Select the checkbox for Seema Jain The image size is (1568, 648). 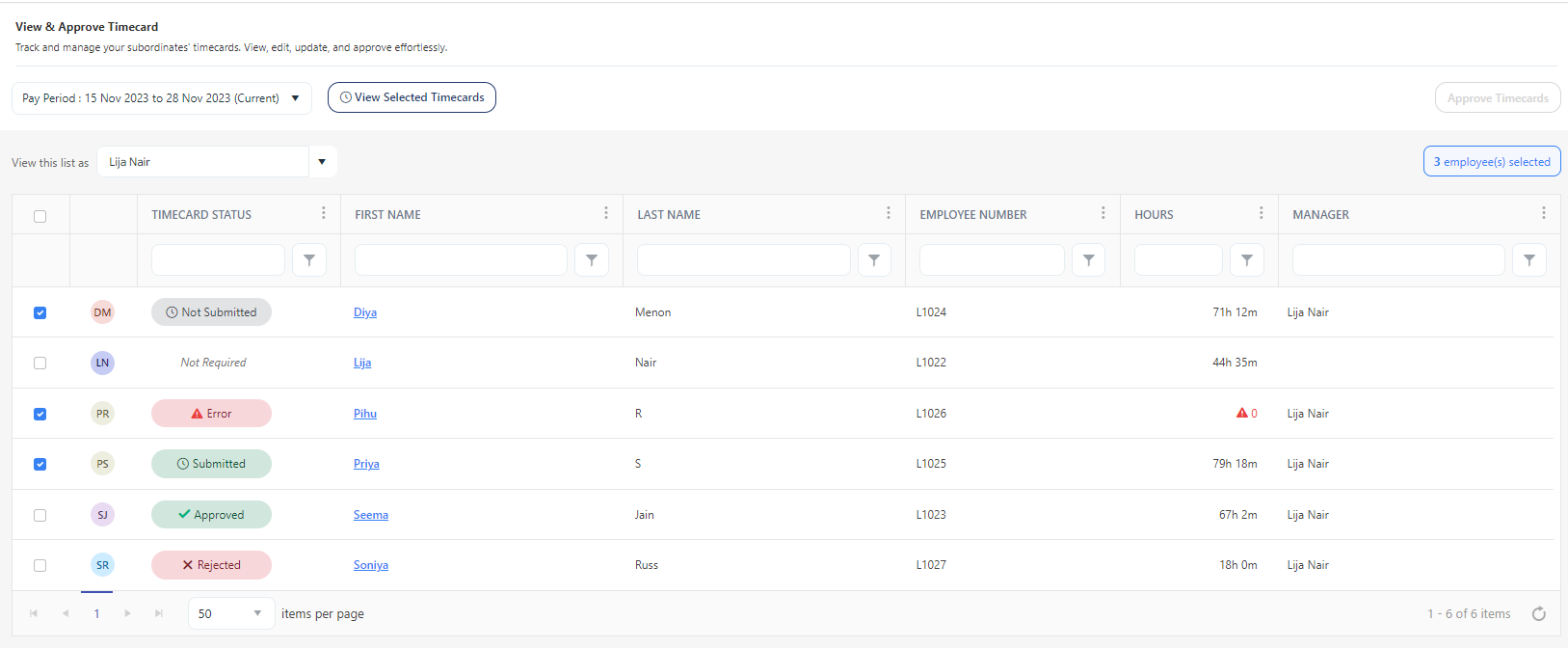click(40, 515)
